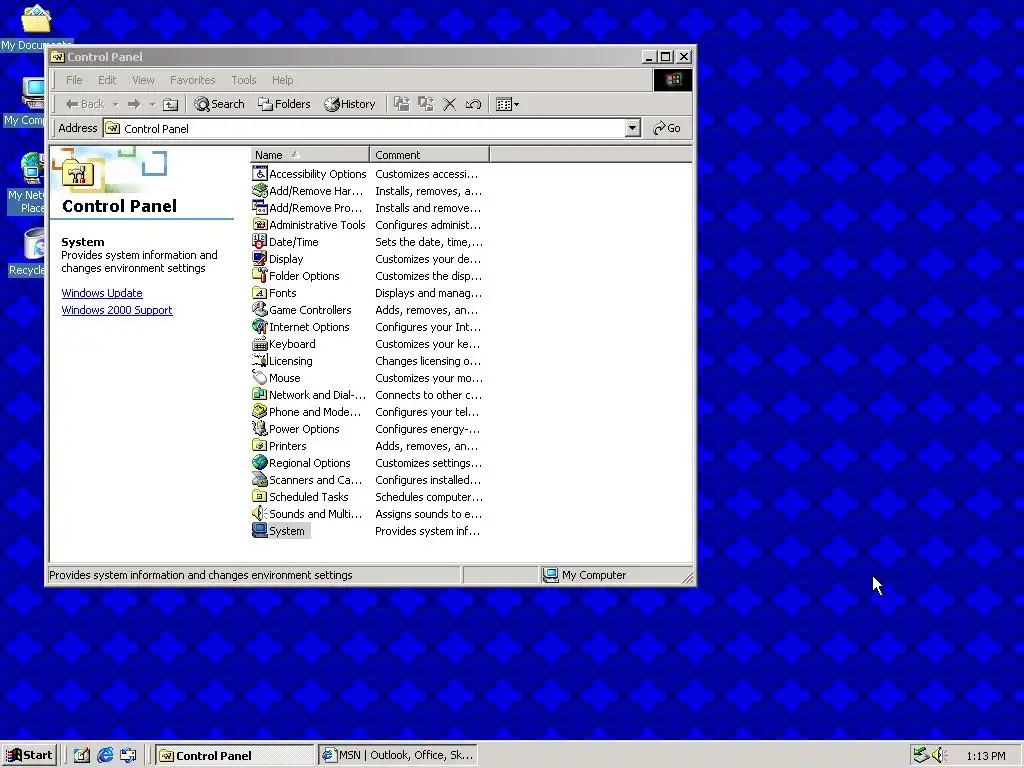Select the Network and Dial-up icon
1024x768 pixels.
(260, 394)
